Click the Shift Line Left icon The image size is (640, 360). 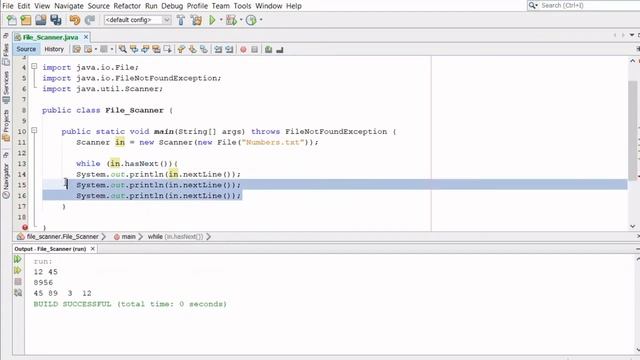tap(218, 49)
